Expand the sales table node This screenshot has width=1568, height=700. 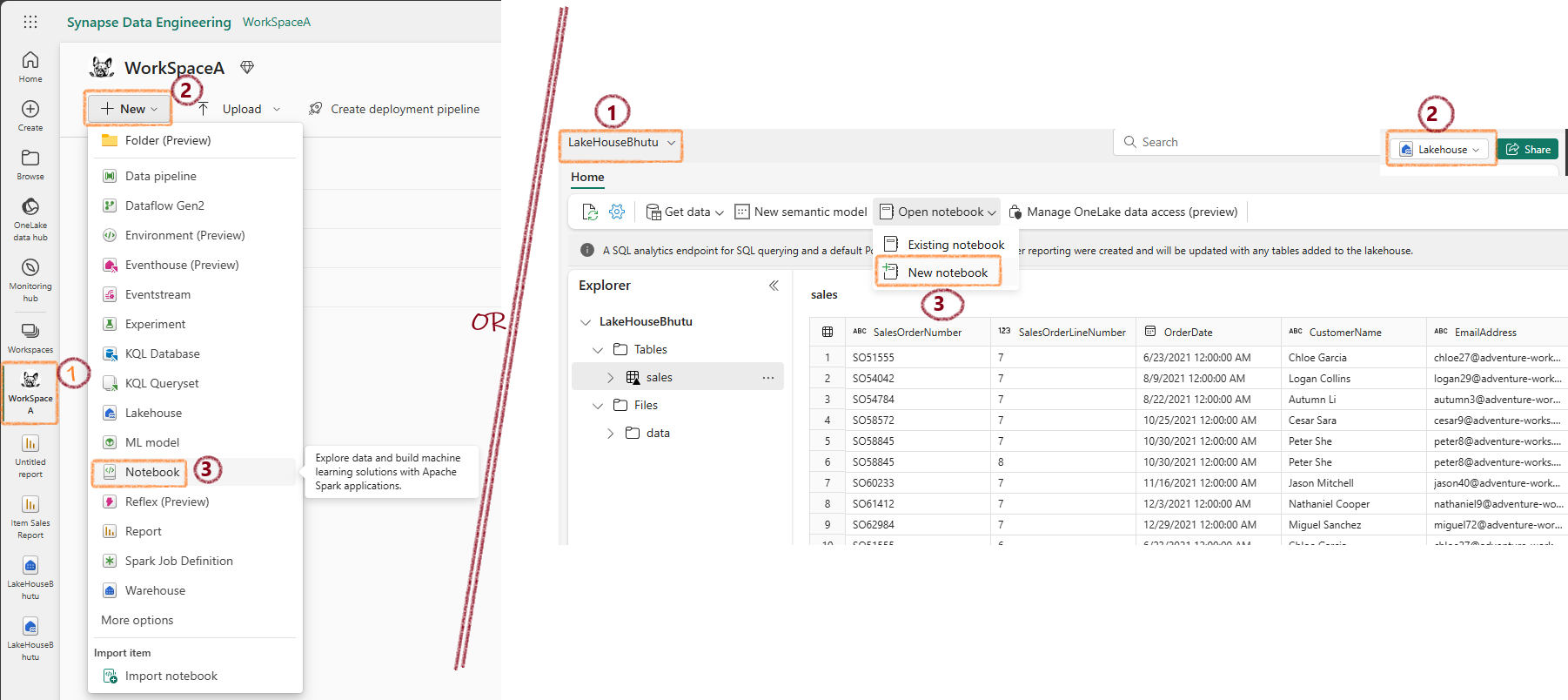click(x=610, y=378)
